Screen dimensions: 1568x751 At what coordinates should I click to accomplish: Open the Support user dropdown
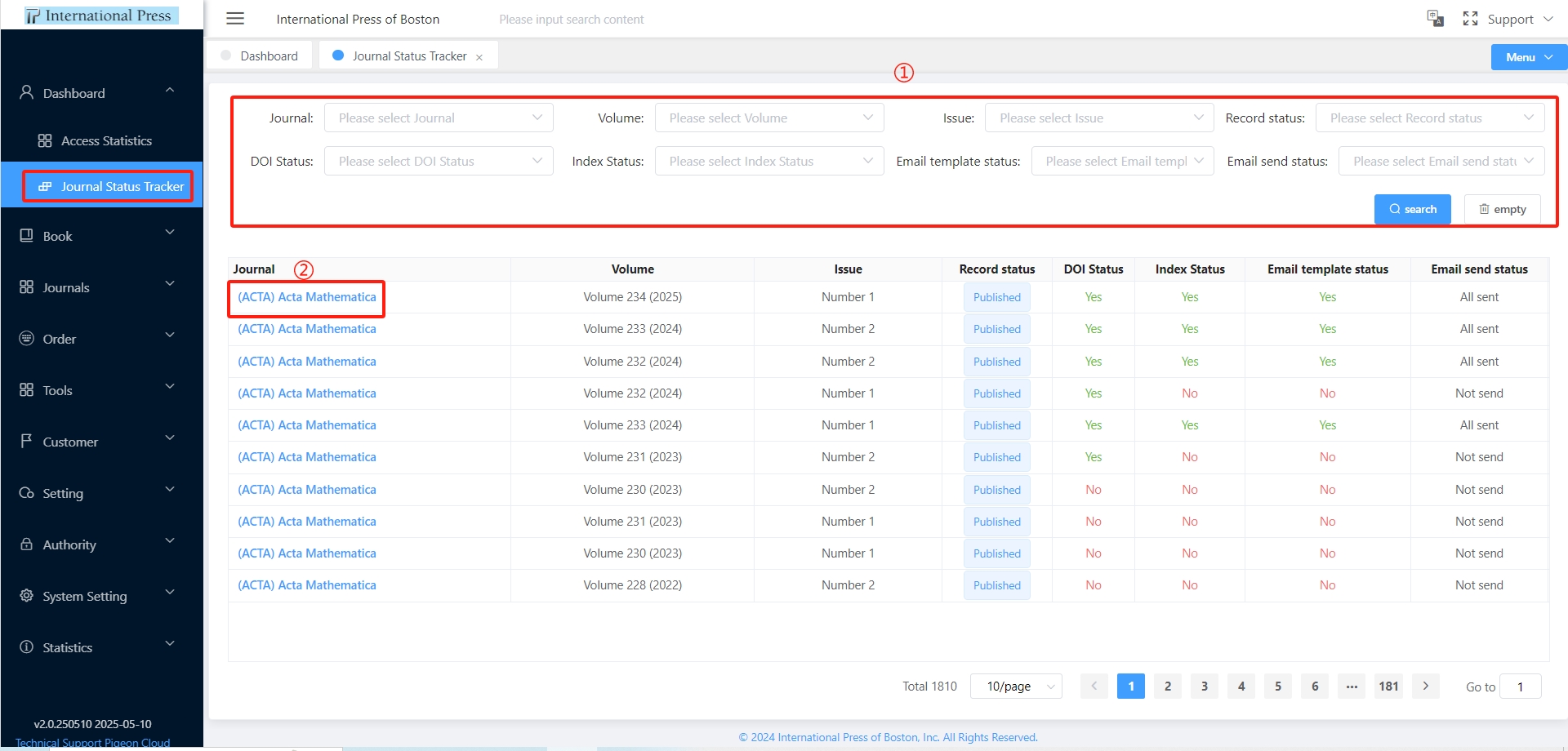coord(1520,19)
